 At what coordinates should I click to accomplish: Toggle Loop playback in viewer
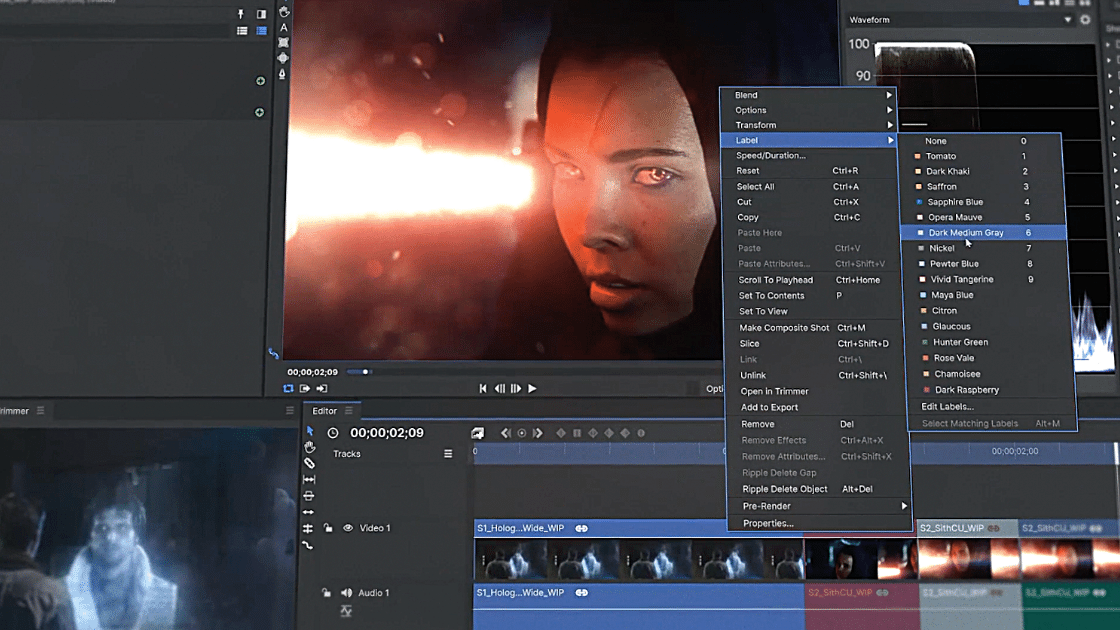(288, 389)
